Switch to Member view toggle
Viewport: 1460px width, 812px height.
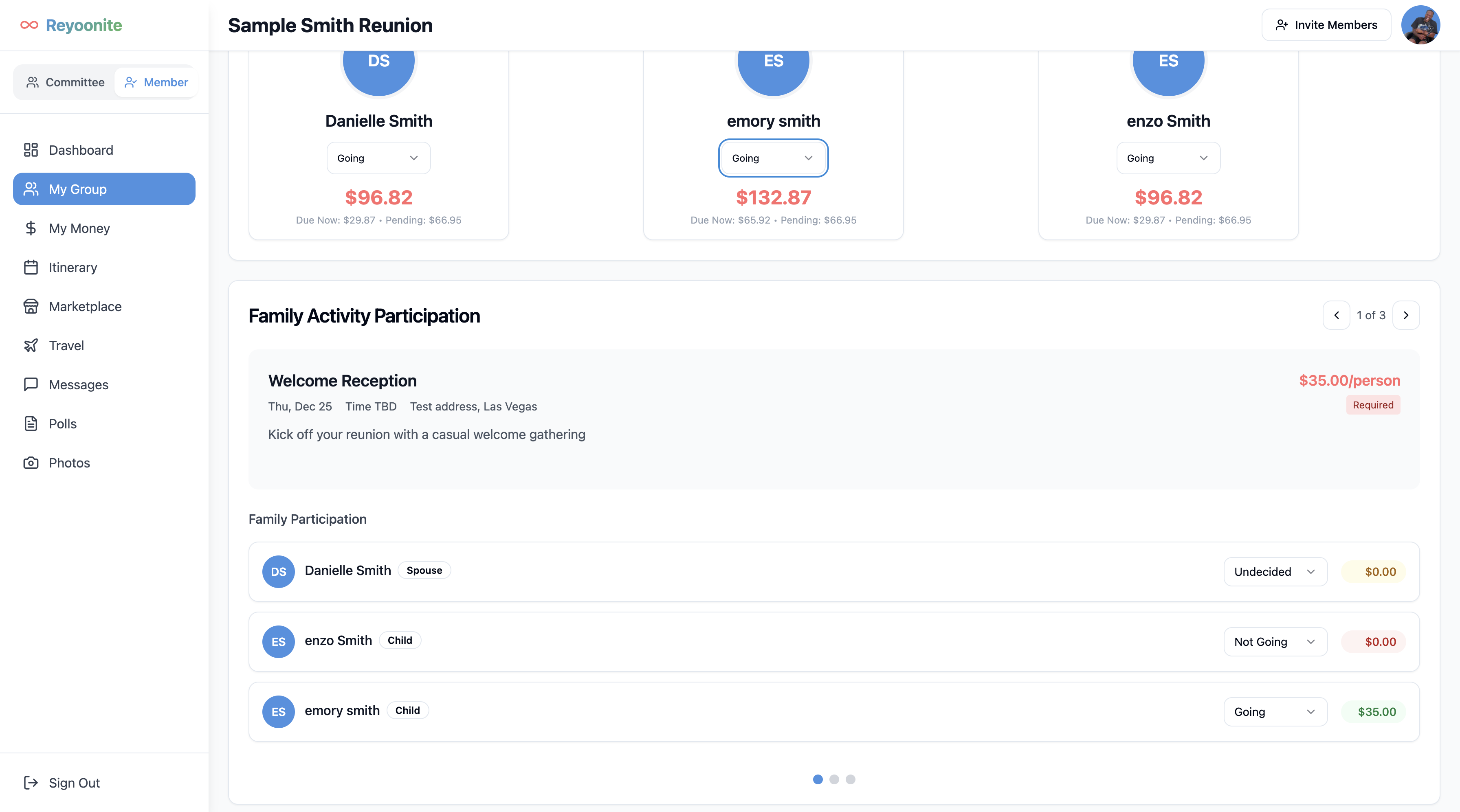[156, 82]
